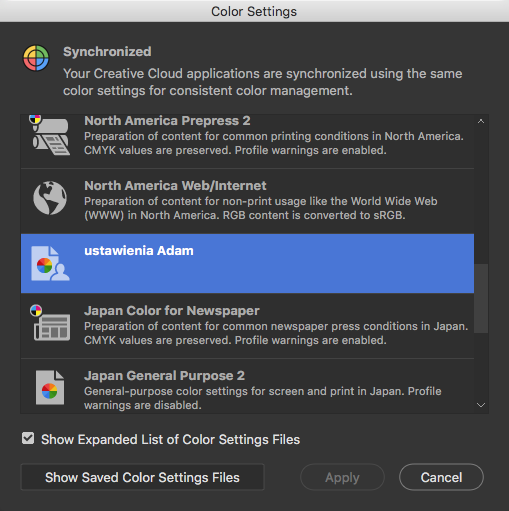Select the Japan newspaper icon
Viewport: 509px width, 511px height.
point(50,323)
